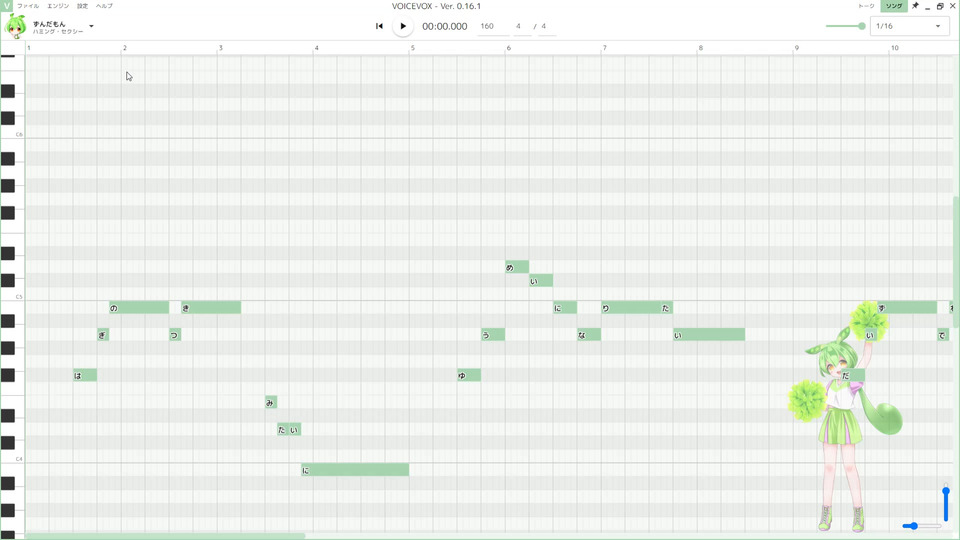
Task: Restore down the window
Action: coord(940,6)
